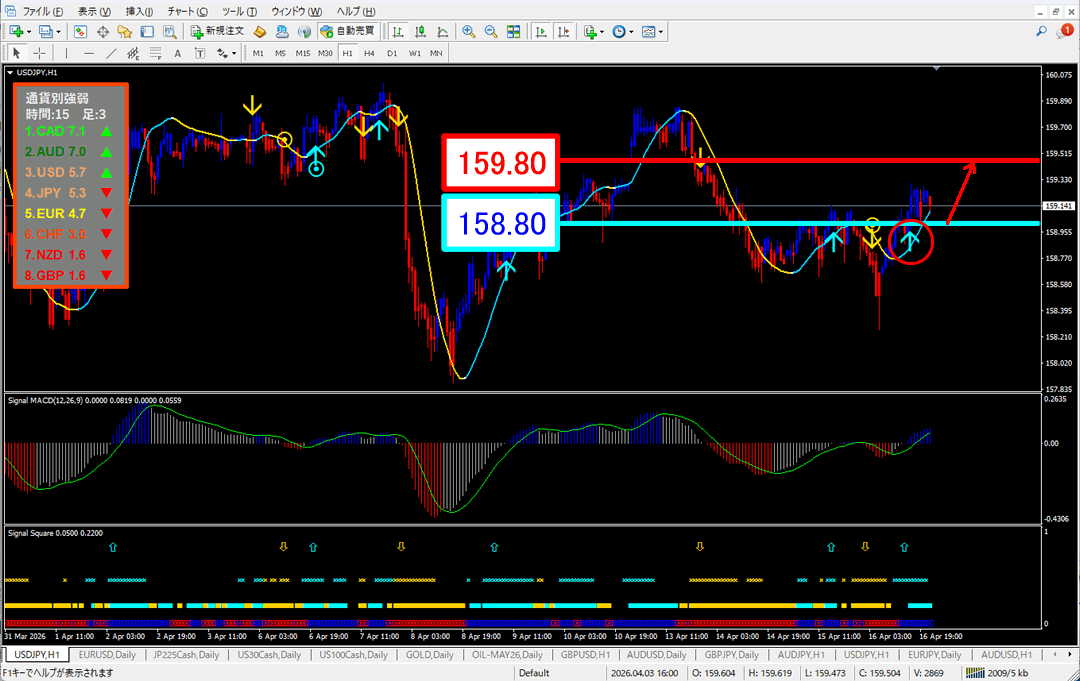This screenshot has width=1080, height=681.
Task: Select the trendline drawing tool
Action: tap(113, 53)
